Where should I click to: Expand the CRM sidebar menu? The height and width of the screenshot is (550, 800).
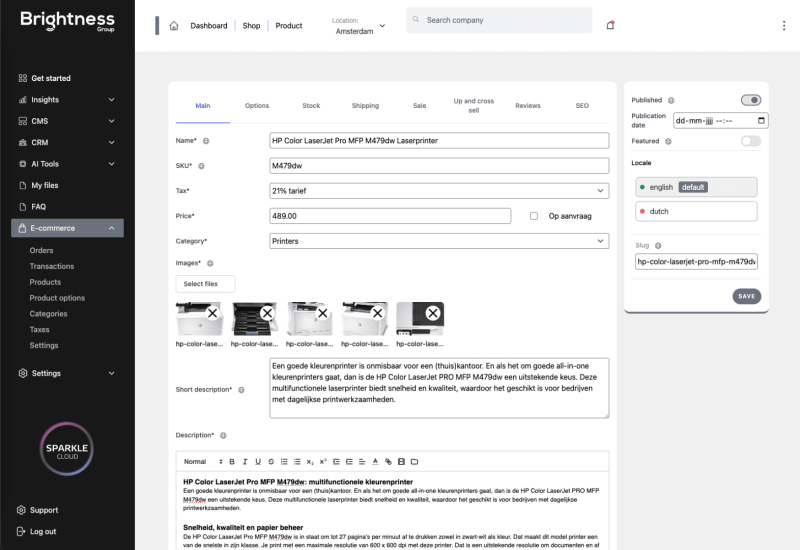click(67, 142)
